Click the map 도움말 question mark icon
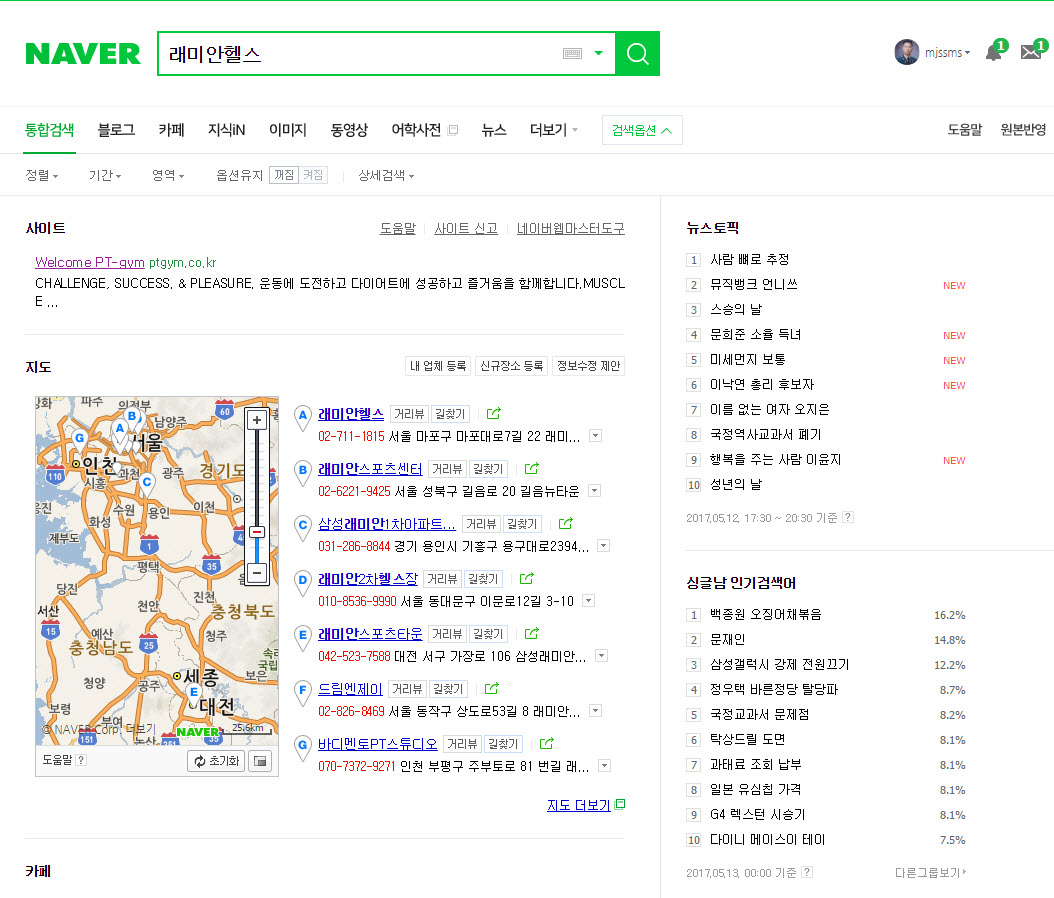1054x898 pixels. click(81, 760)
